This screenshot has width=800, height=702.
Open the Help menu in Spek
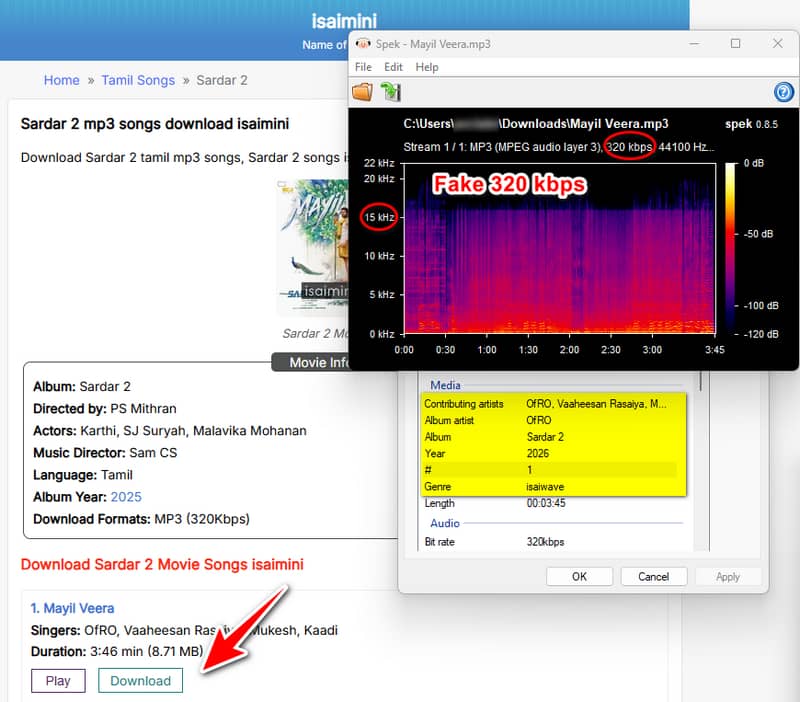427,67
